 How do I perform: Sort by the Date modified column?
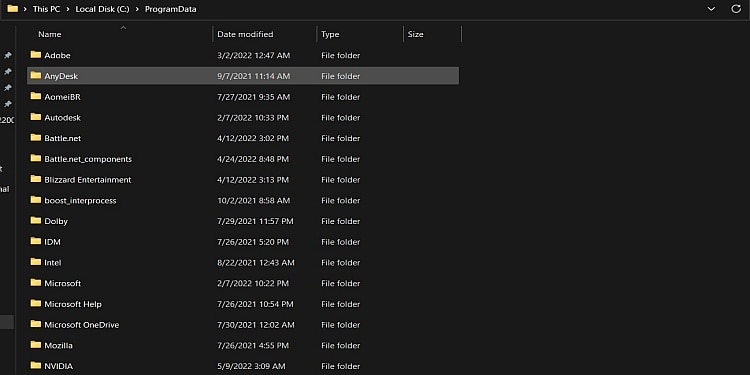pos(245,34)
